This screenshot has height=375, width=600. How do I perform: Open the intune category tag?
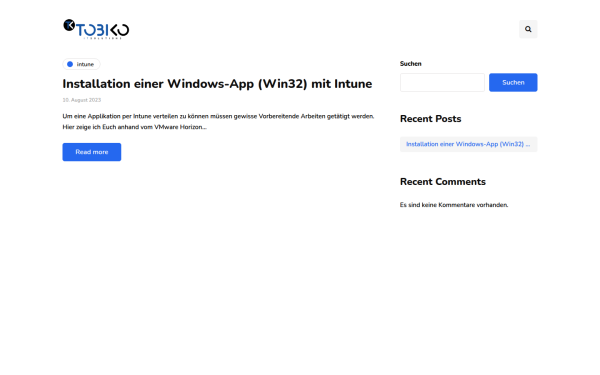click(x=81, y=64)
